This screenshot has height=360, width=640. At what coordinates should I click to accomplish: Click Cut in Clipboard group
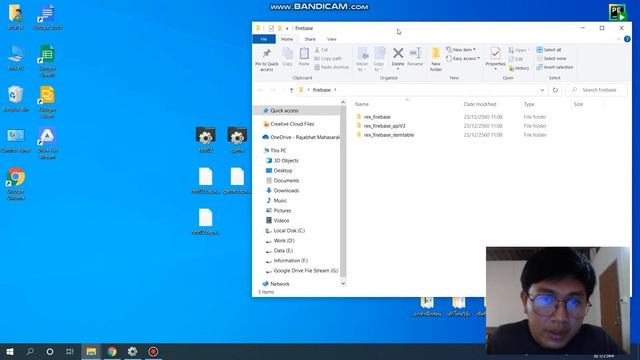click(x=322, y=50)
